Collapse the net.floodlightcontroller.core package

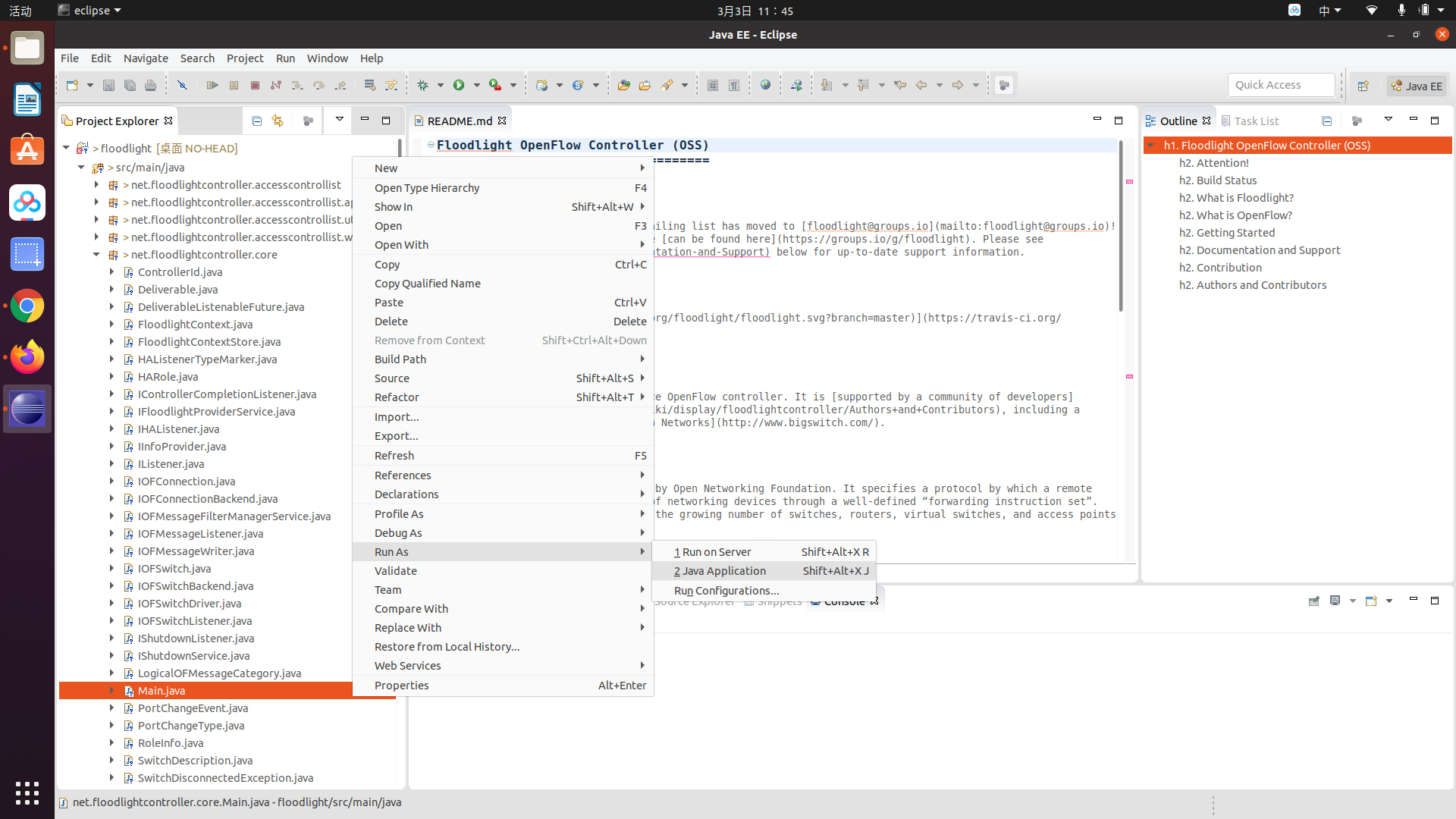[x=96, y=255]
